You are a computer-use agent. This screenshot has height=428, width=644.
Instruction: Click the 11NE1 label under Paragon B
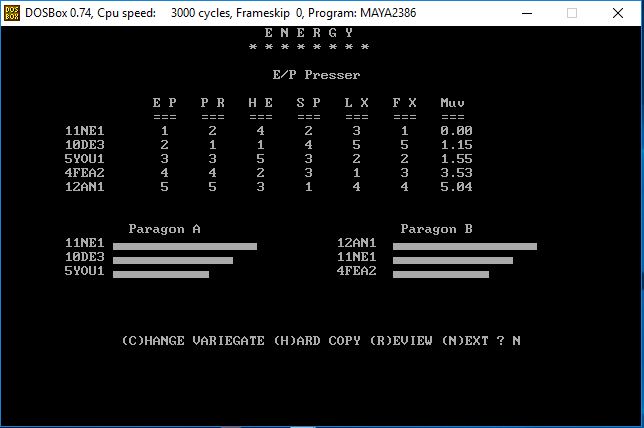coord(356,257)
